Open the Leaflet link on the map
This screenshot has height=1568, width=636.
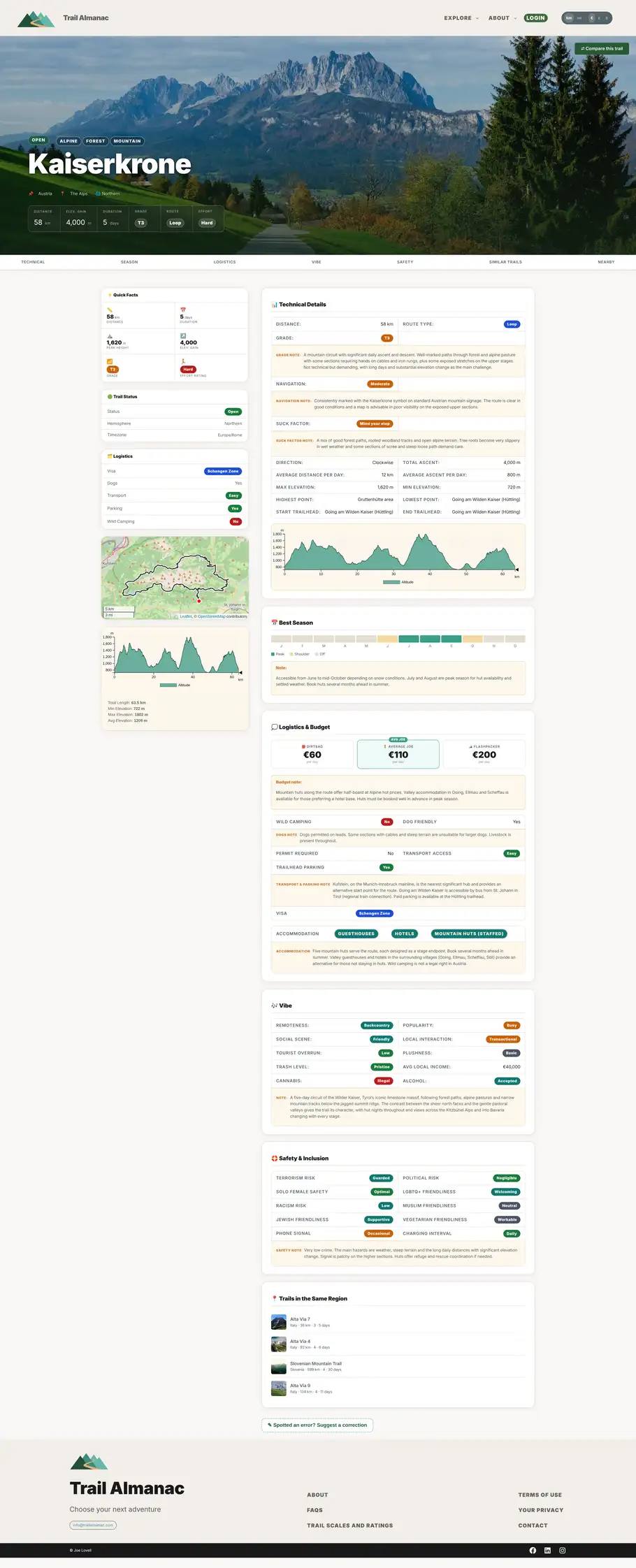pyautogui.click(x=186, y=616)
